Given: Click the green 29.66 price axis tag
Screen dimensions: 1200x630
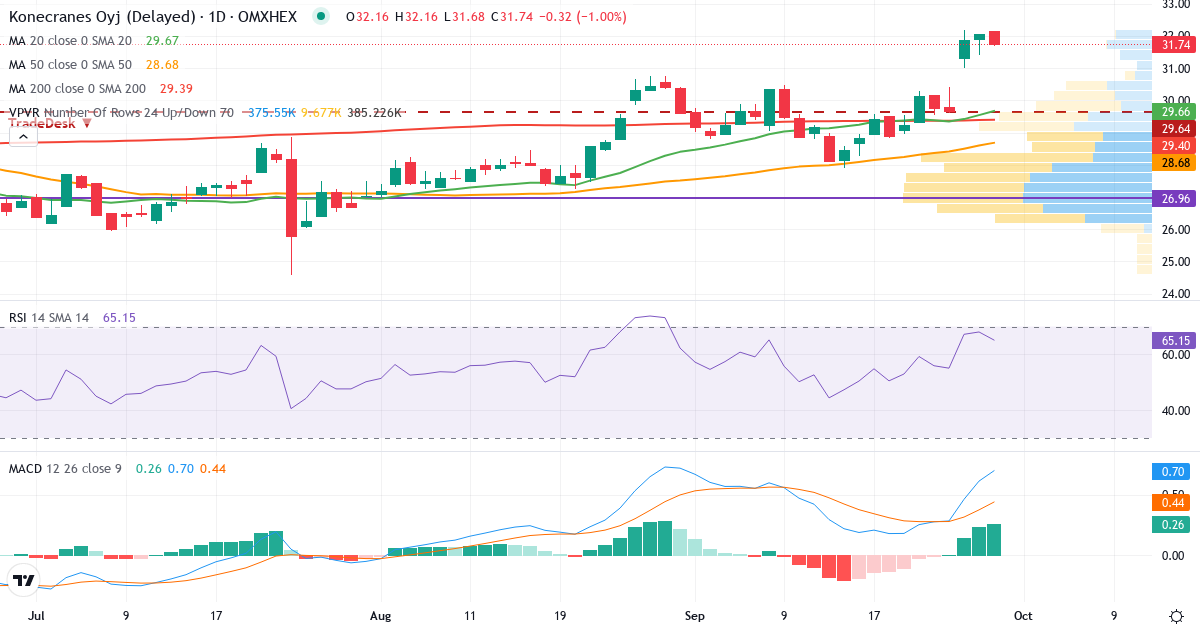Looking at the screenshot, I should pos(1173,111).
